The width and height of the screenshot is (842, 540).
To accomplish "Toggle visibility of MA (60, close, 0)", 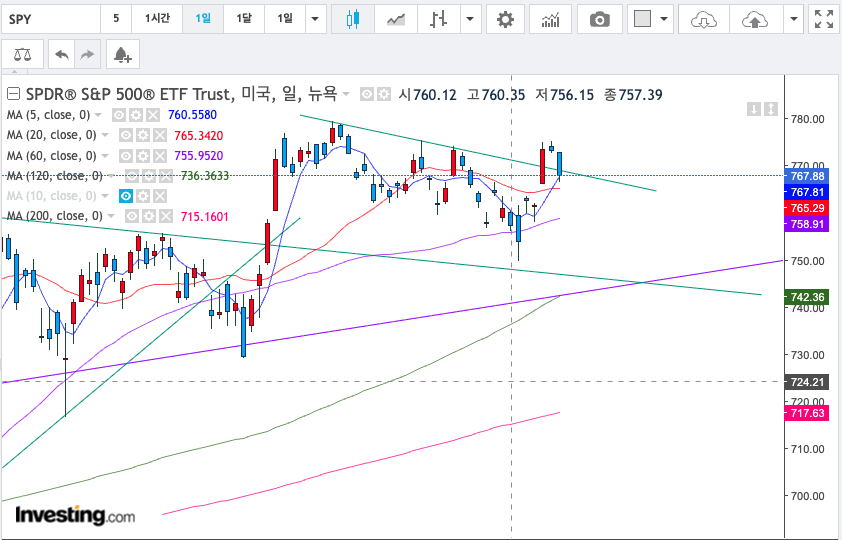I will pos(125,156).
